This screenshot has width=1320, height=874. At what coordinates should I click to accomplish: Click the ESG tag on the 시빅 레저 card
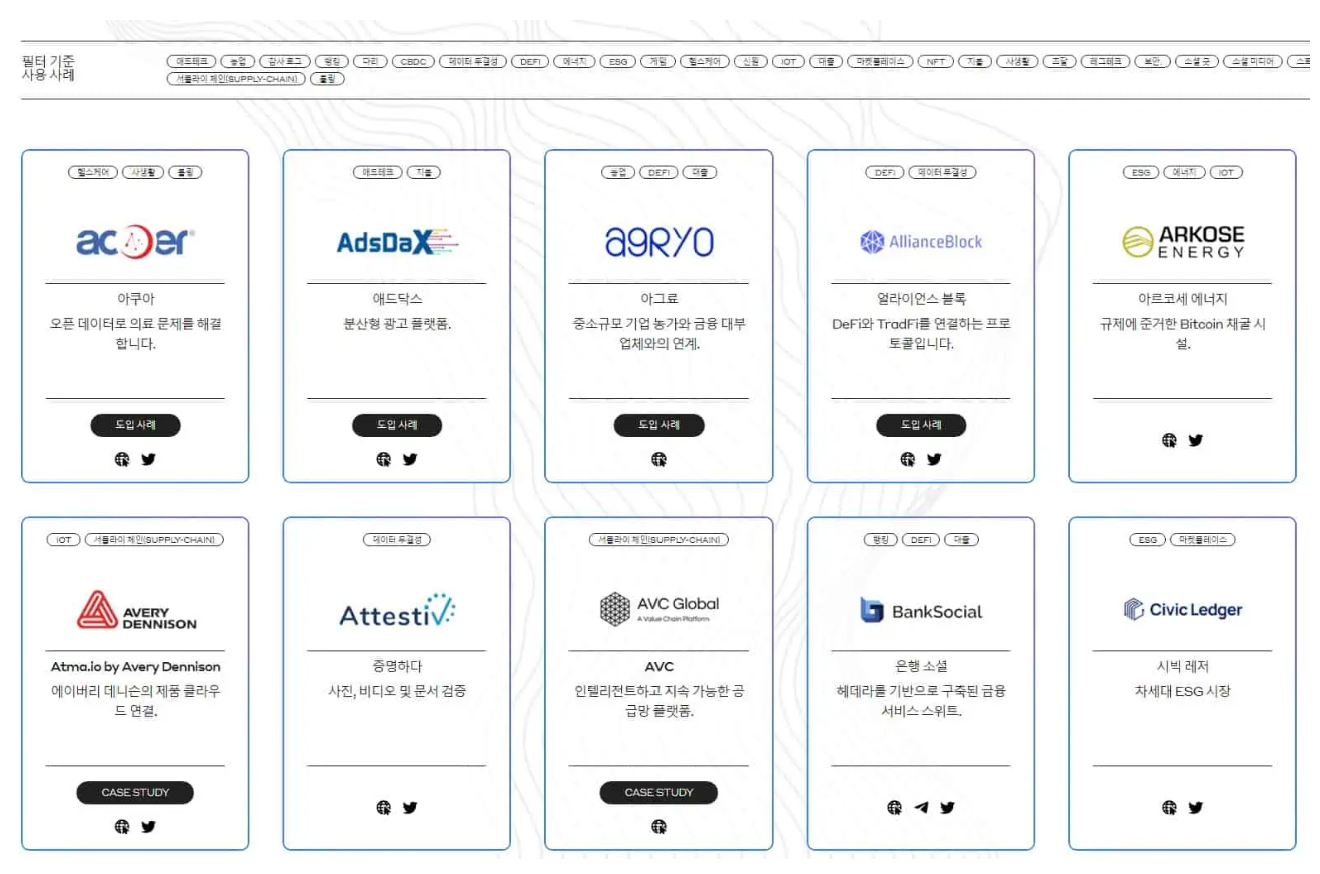tap(1147, 539)
